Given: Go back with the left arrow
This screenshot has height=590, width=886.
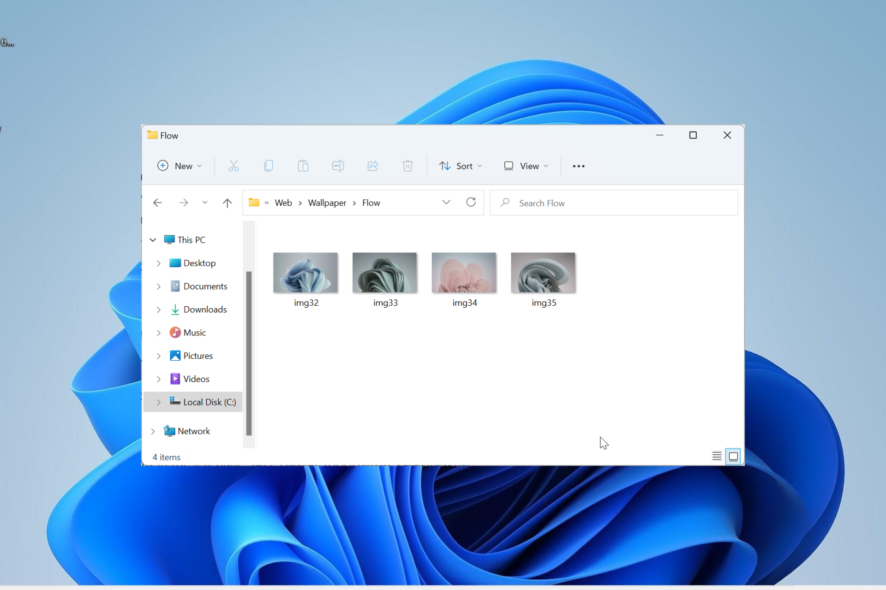Looking at the screenshot, I should tap(158, 203).
